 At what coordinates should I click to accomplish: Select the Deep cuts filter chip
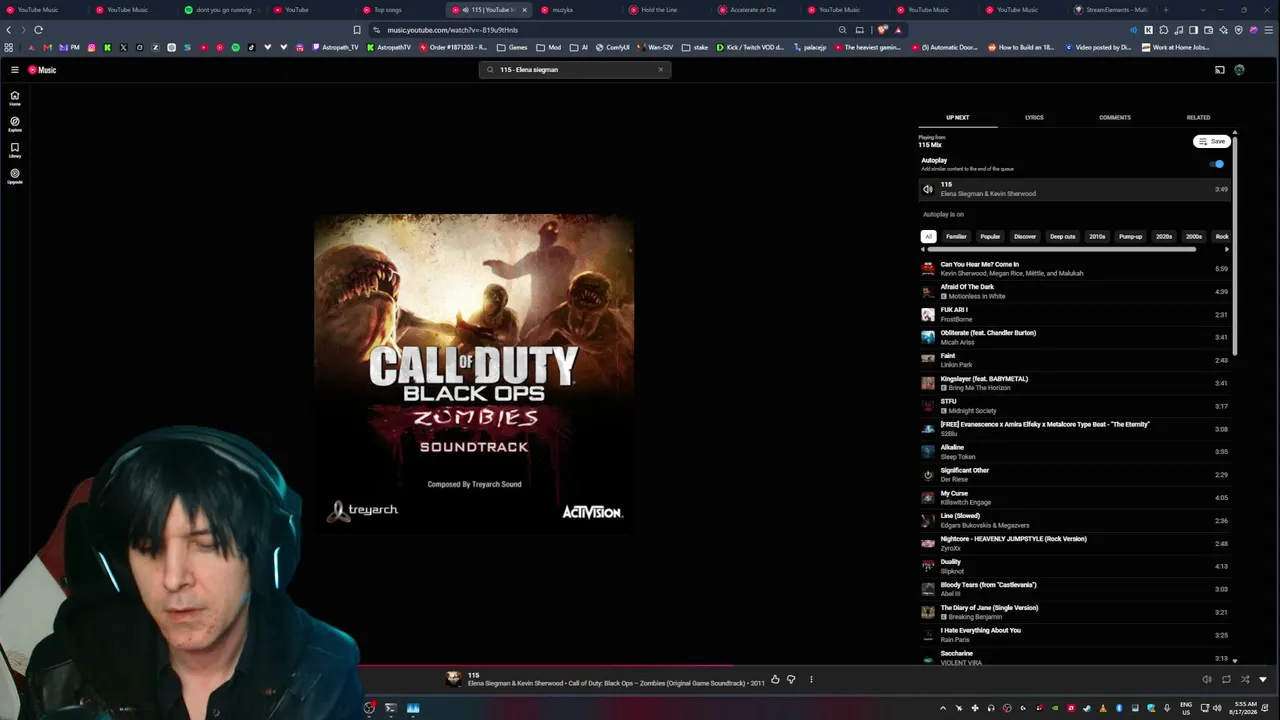coord(1063,237)
